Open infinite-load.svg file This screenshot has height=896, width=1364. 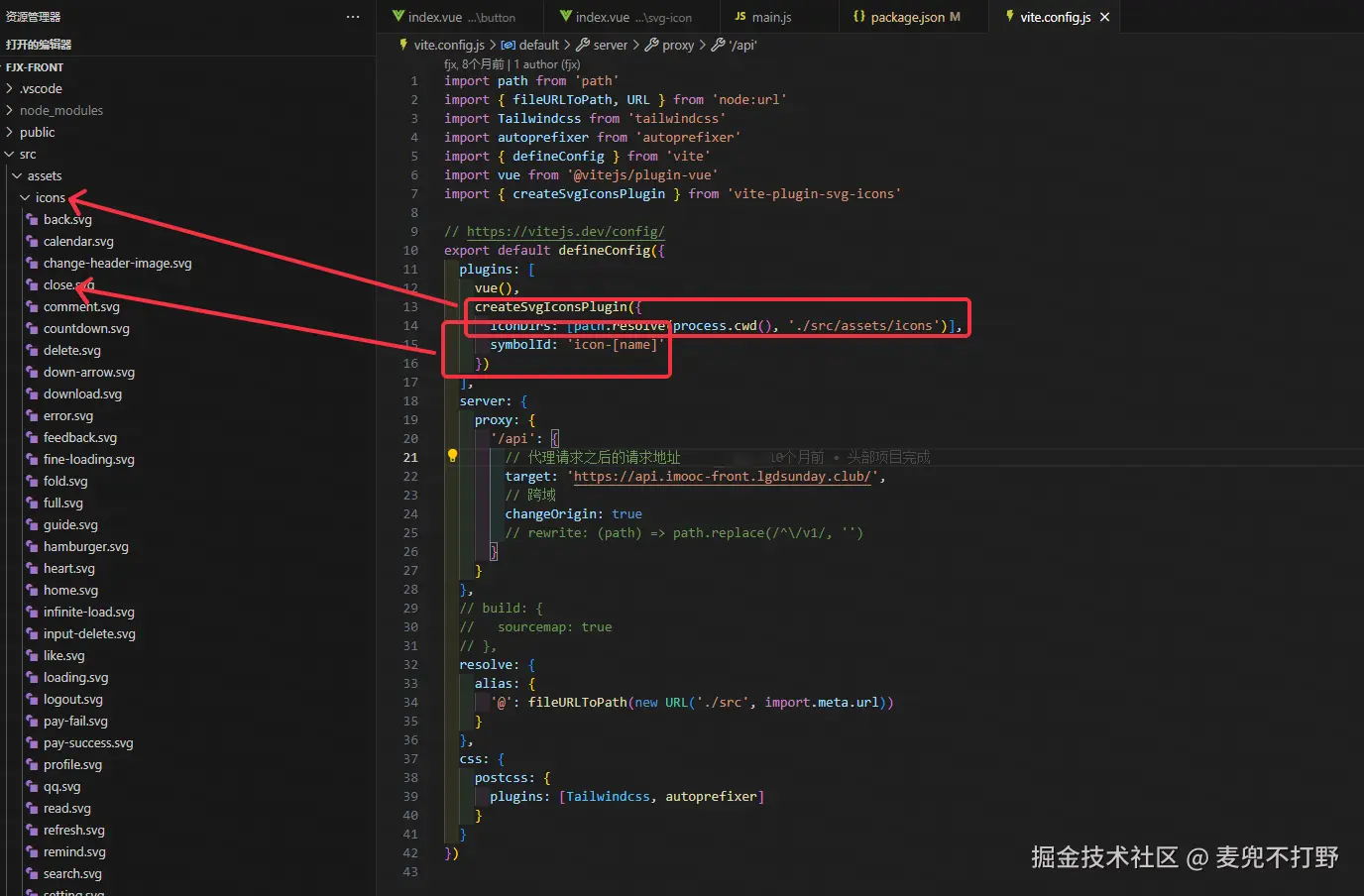[89, 612]
